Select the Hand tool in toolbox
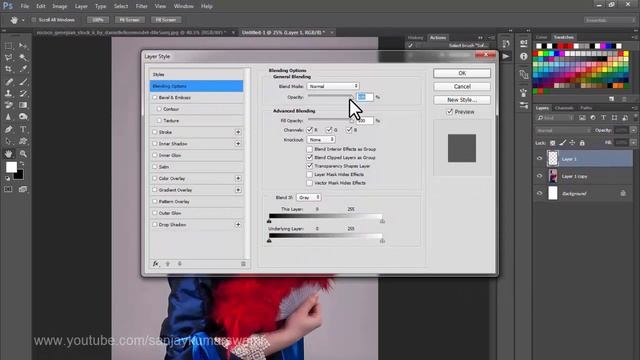 [x=8, y=154]
